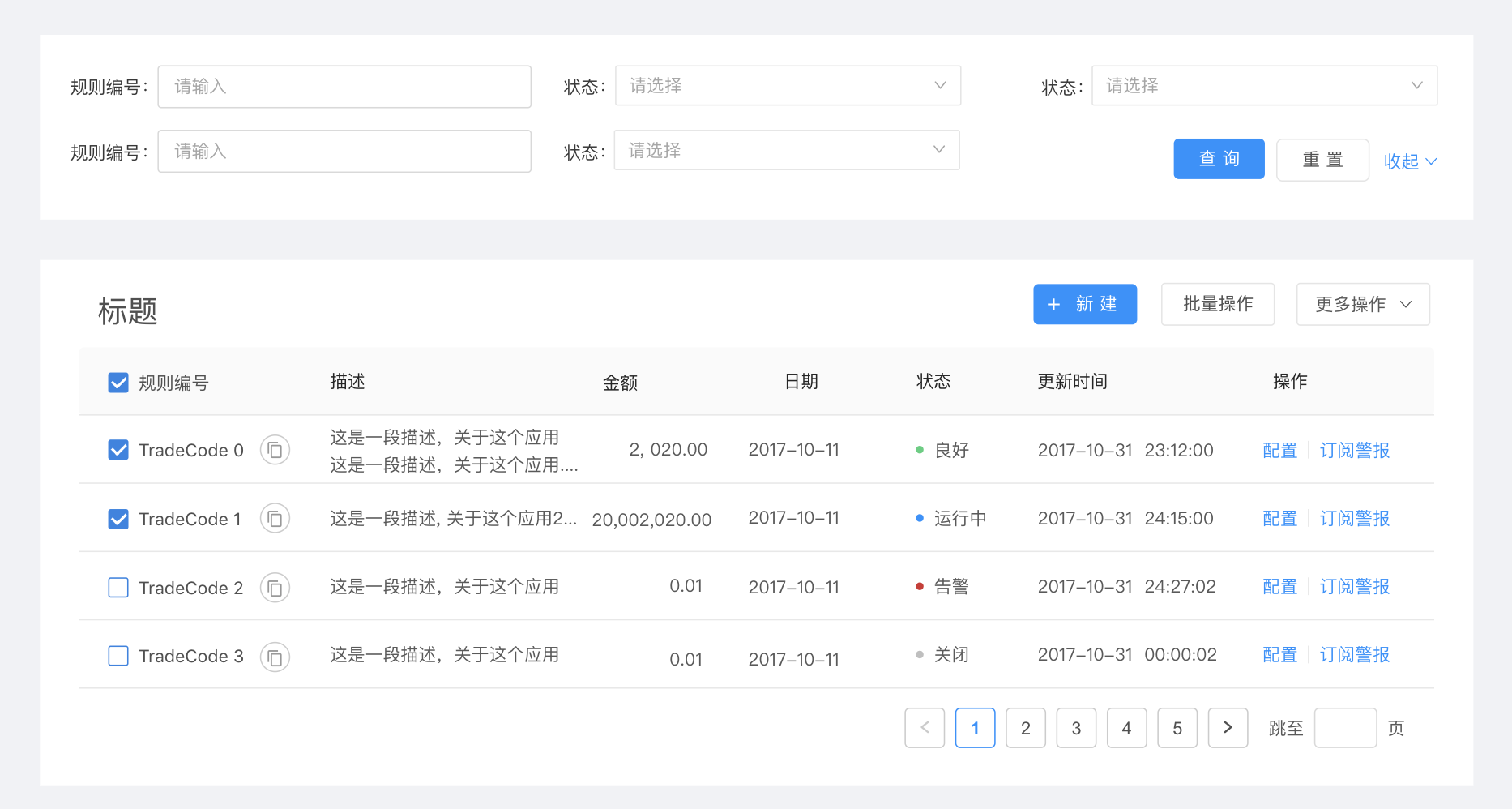Select page 3 in pagination
The height and width of the screenshot is (809, 1512).
coord(1076,727)
